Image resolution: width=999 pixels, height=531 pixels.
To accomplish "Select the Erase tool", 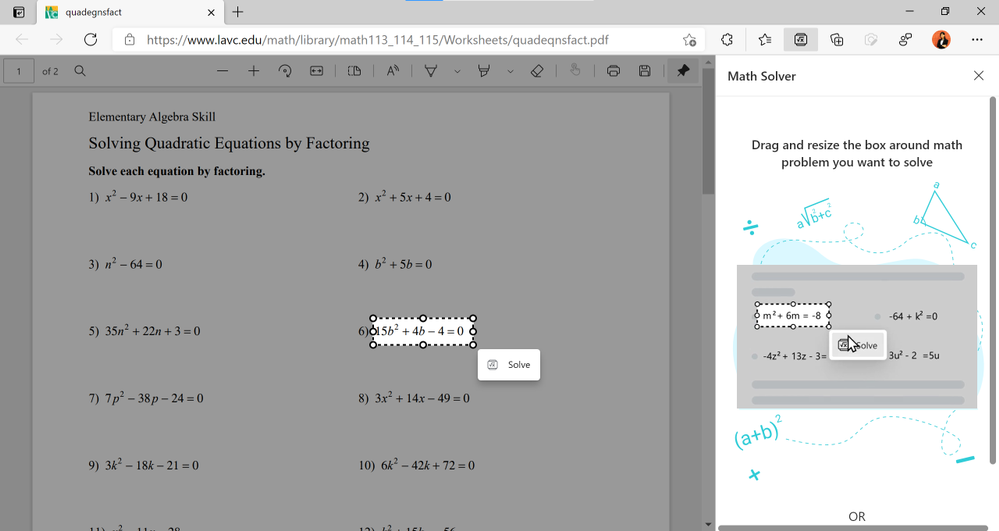I will [x=537, y=71].
